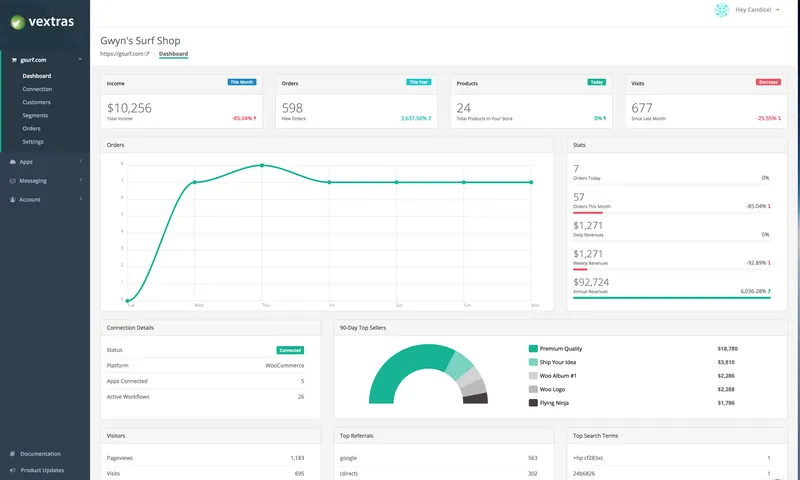Screen dimensions: 800x480
Task: Select the Dashboard breadcrumb tab
Action: [x=173, y=54]
